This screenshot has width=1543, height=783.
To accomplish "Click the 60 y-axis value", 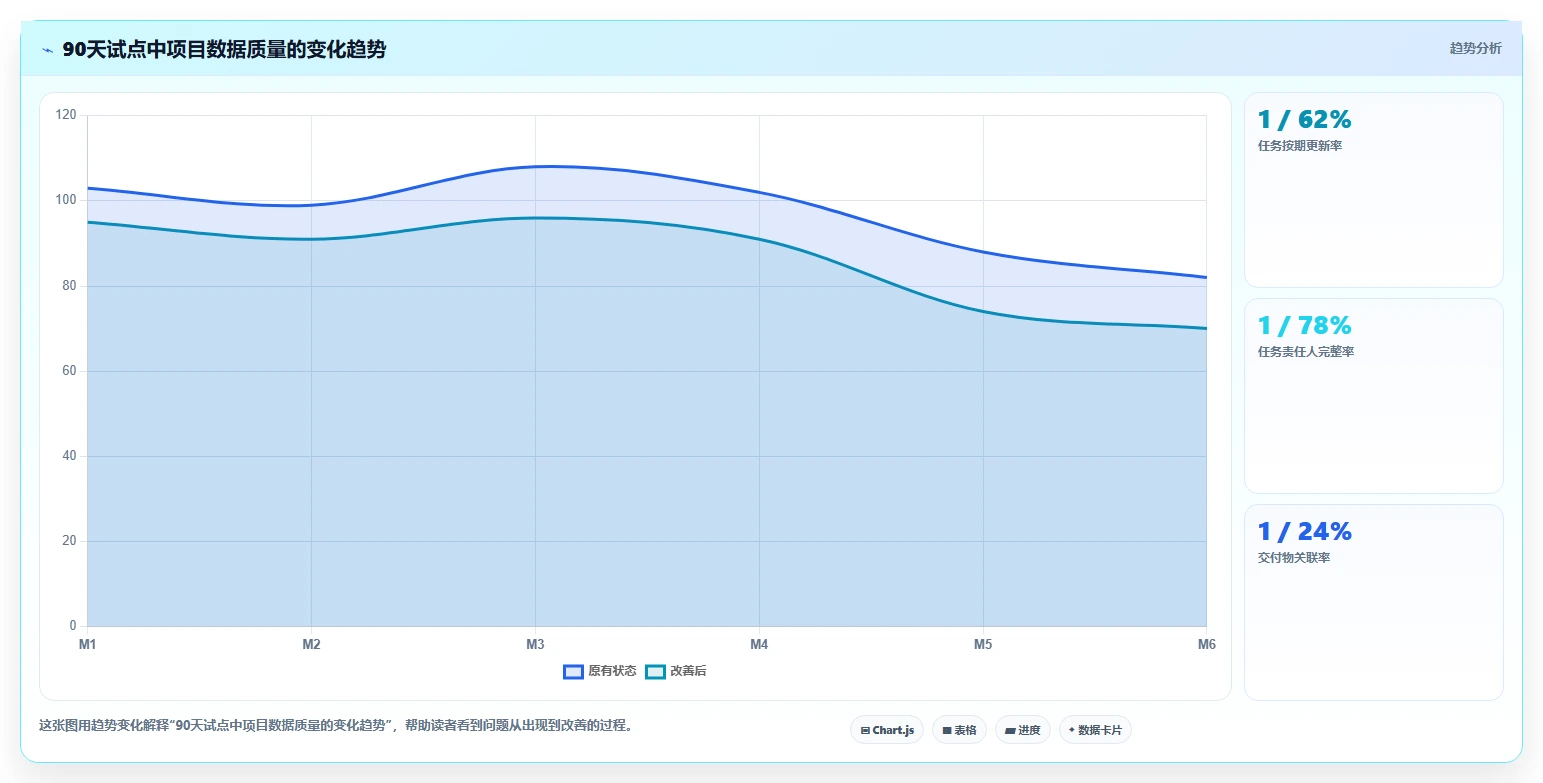I will coord(69,371).
